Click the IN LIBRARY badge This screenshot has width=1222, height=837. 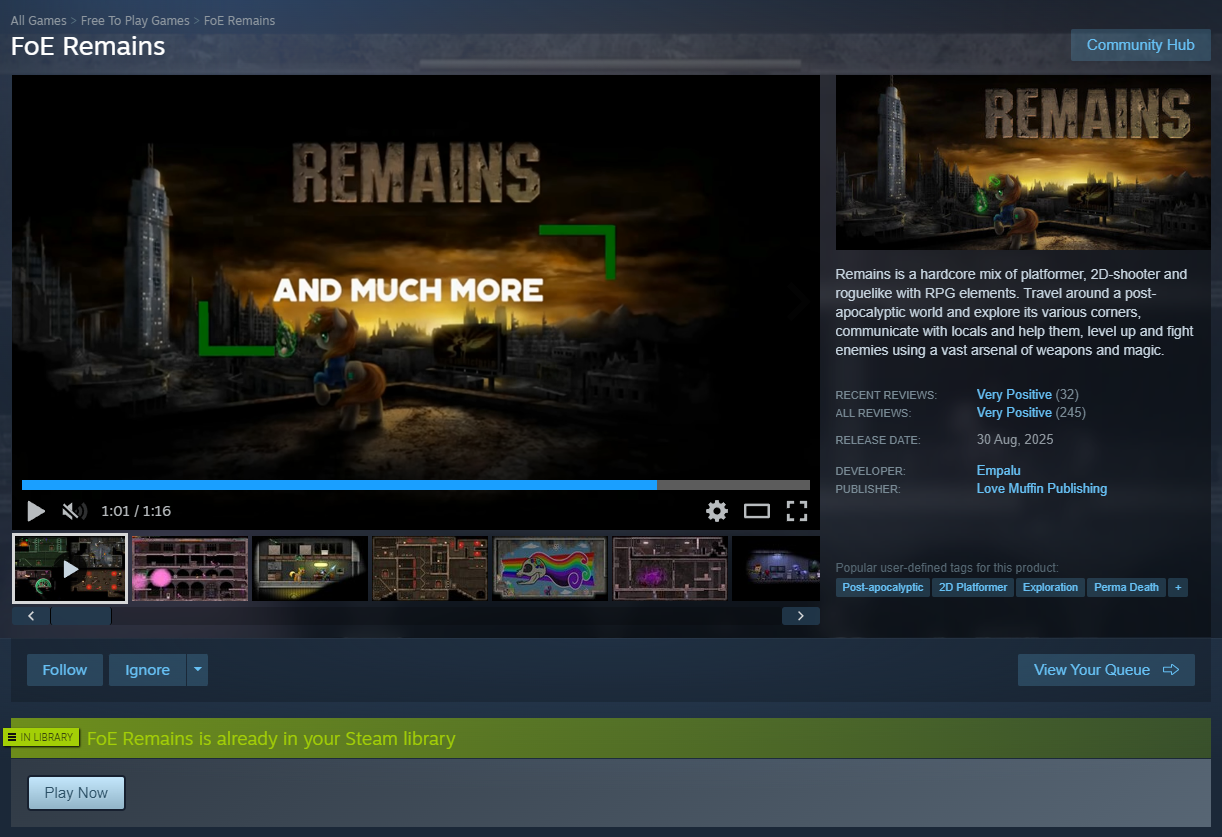pyautogui.click(x=40, y=737)
